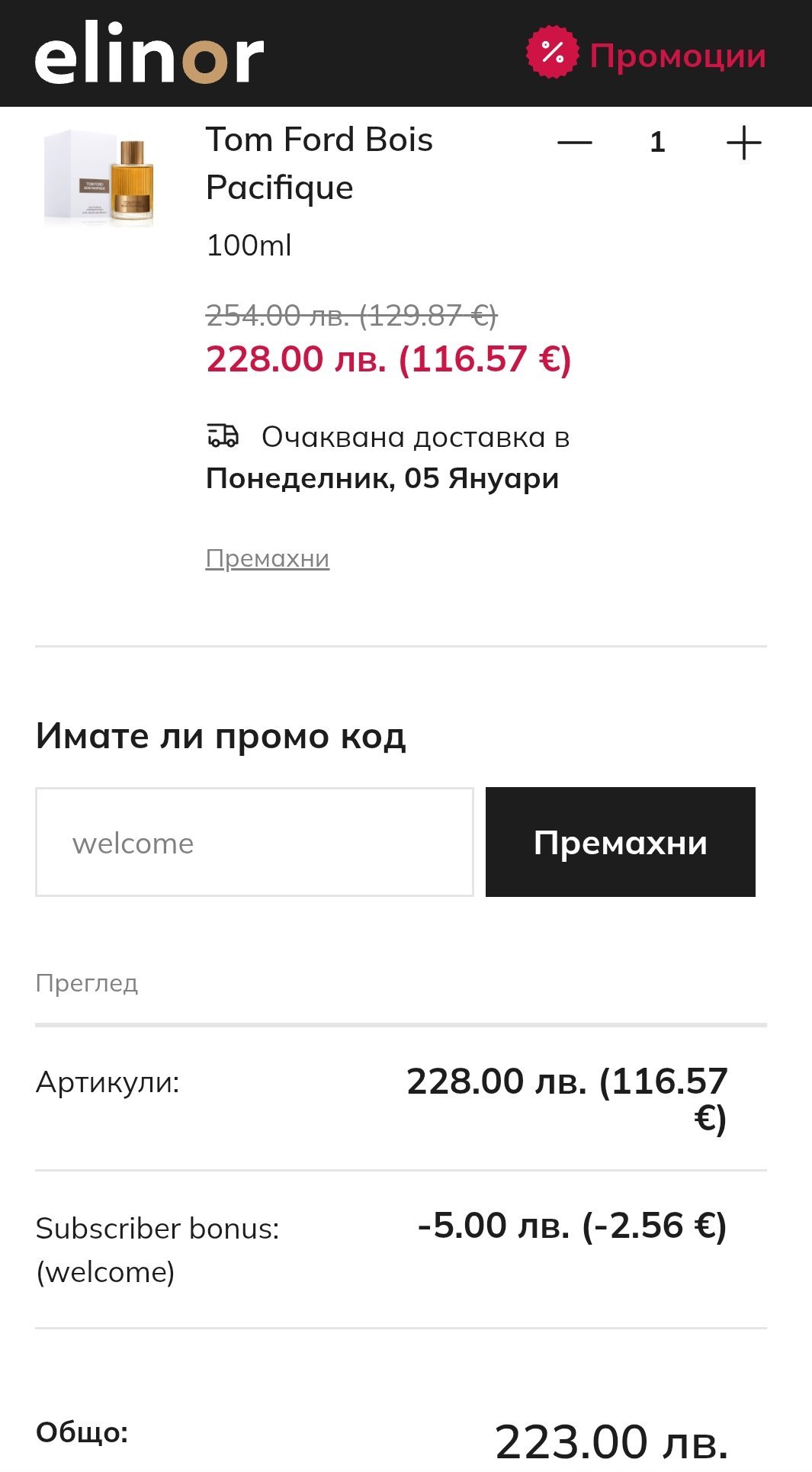The image size is (812, 1472).
Task: Click the Имате ли промо код heading
Action: tap(220, 736)
